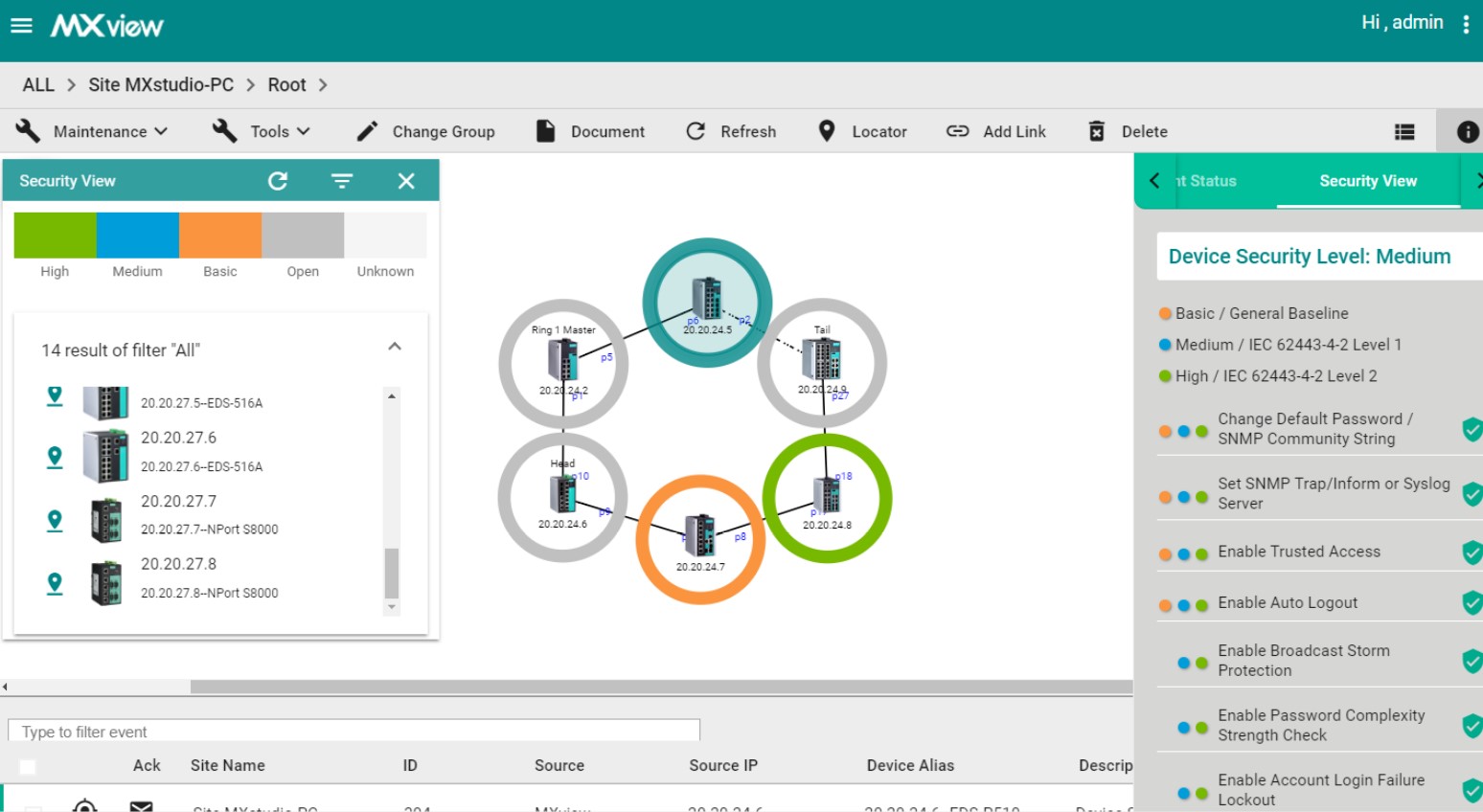Select the Ring 1 Master node 20.20.24.2
Image resolution: width=1483 pixels, height=812 pixels.
click(x=563, y=364)
